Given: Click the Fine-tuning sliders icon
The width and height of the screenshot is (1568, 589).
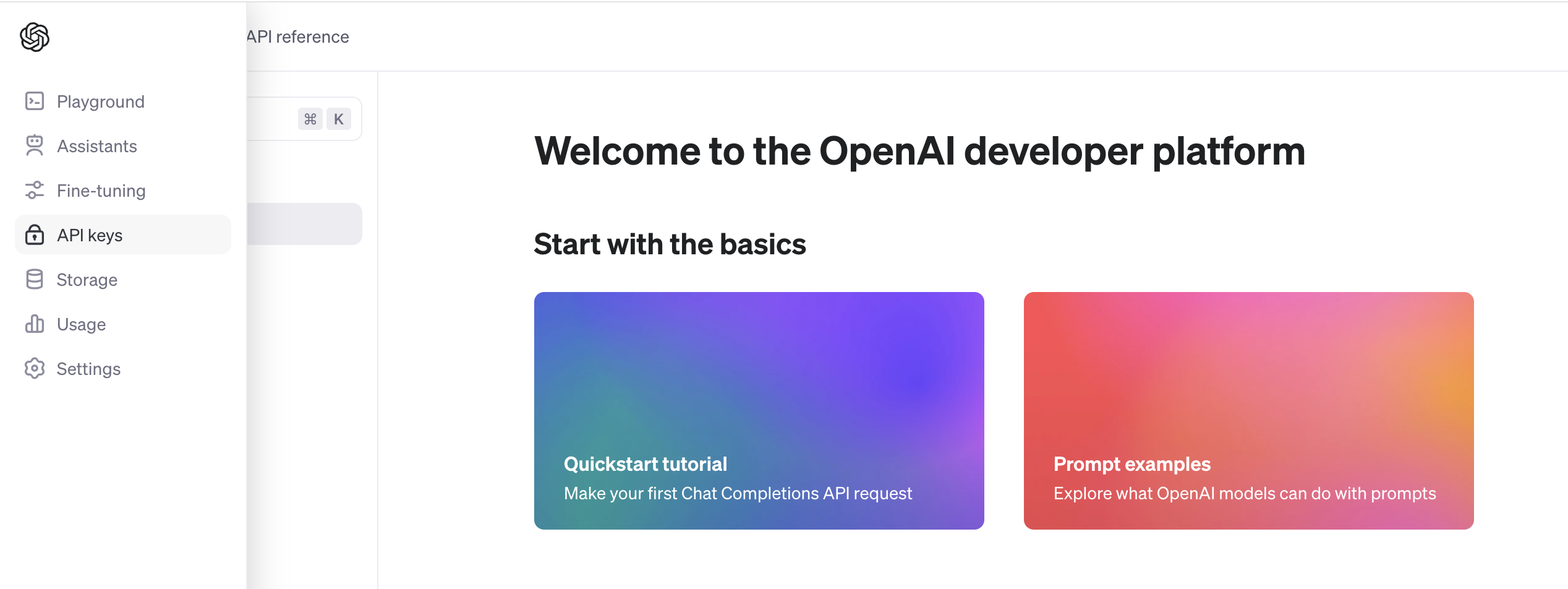Looking at the screenshot, I should [35, 191].
